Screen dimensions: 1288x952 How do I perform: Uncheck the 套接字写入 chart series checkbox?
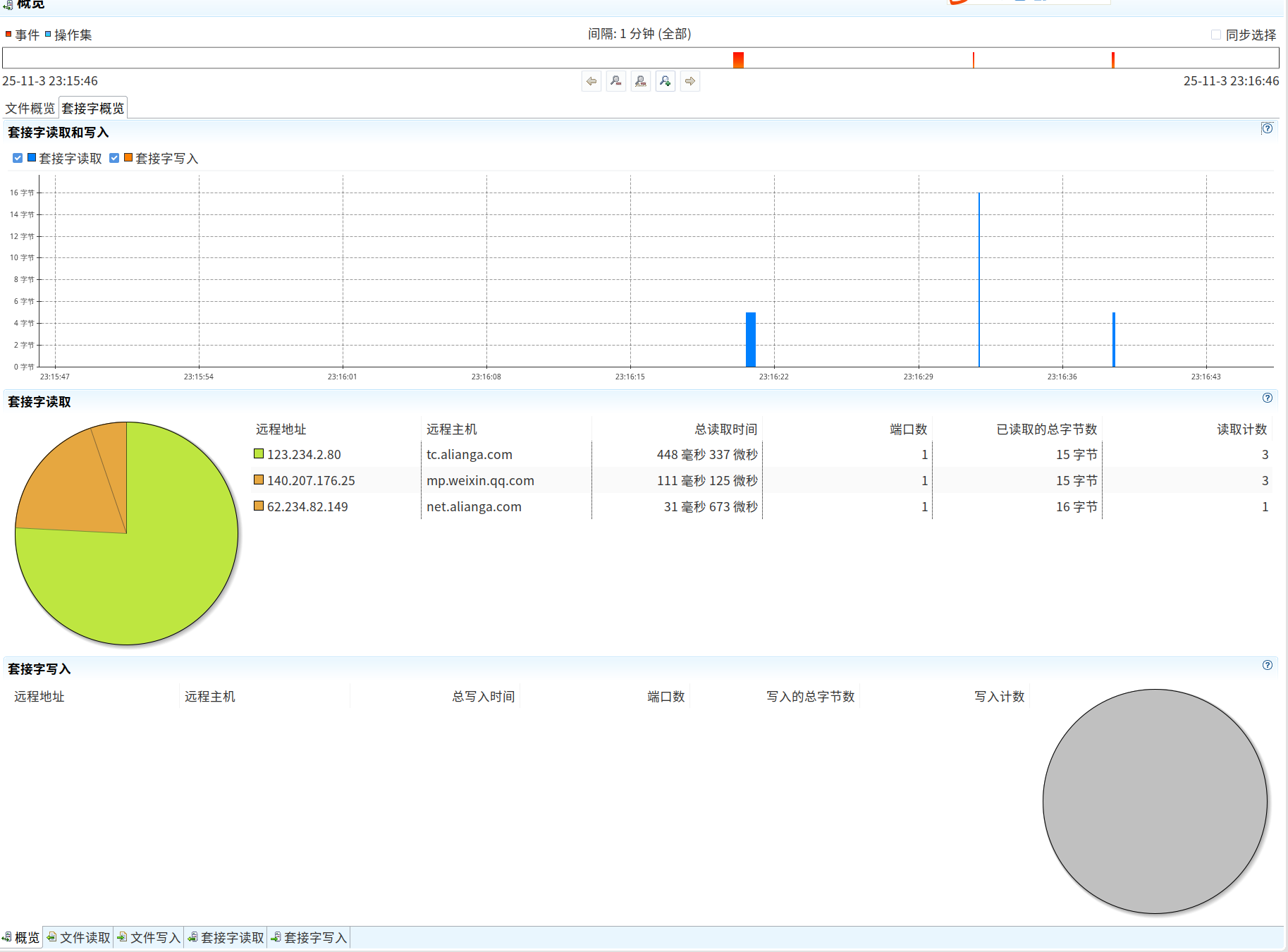click(x=114, y=159)
